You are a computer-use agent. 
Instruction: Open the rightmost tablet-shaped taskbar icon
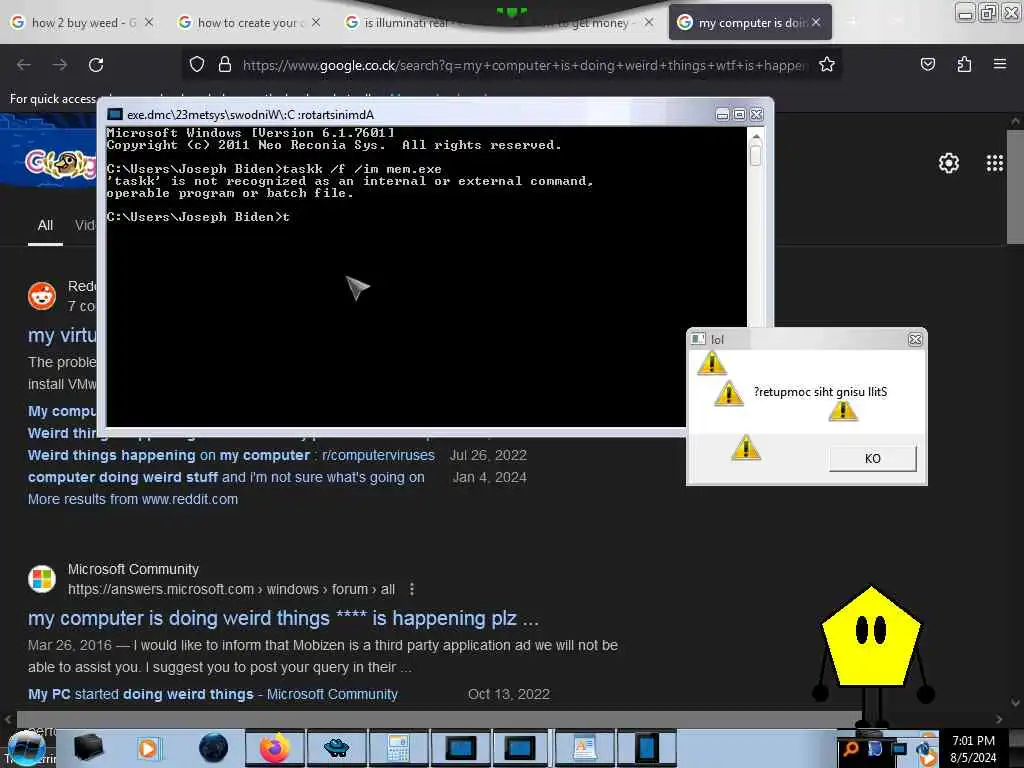pos(647,748)
